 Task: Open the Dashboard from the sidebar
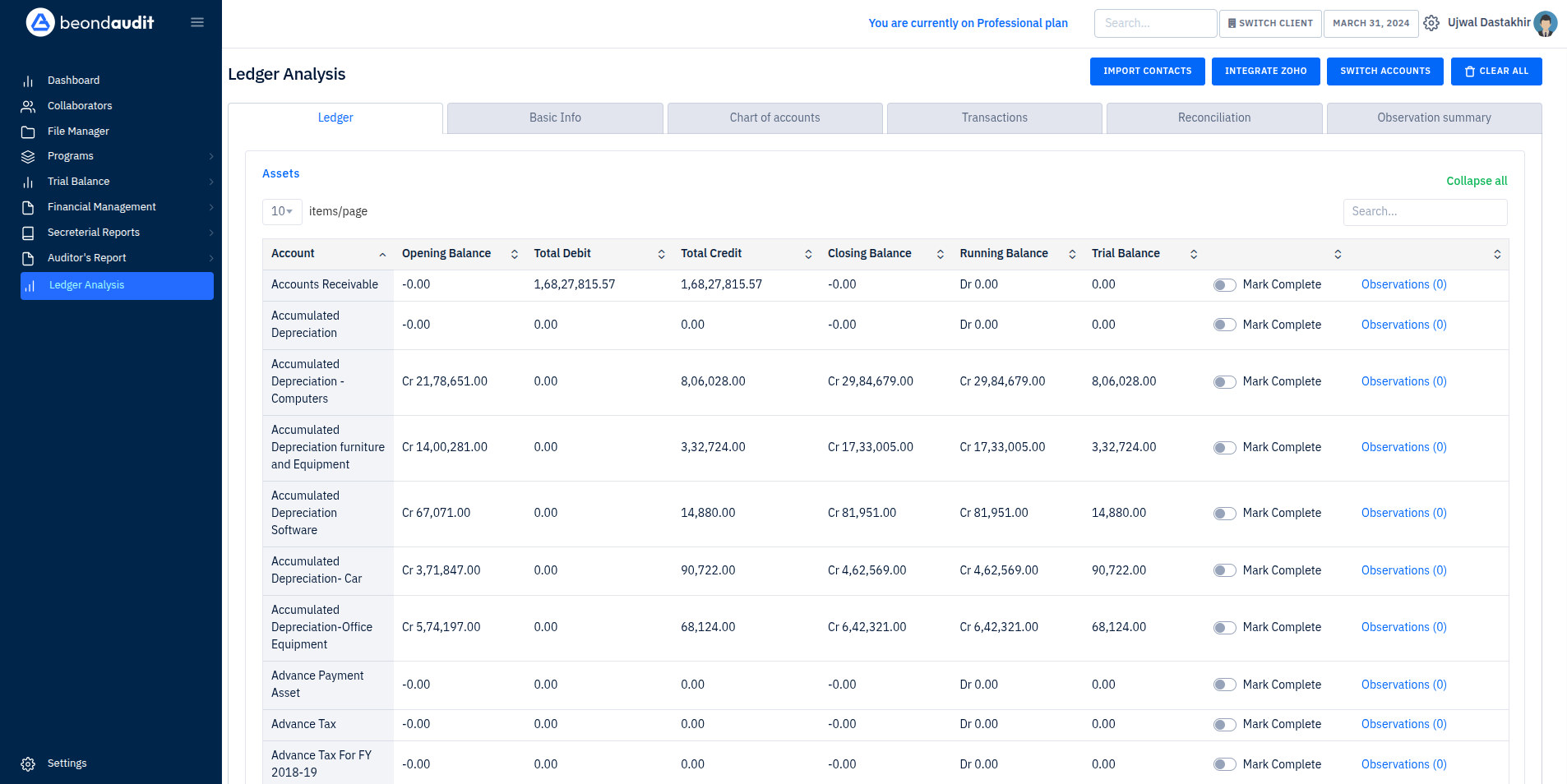coord(74,80)
